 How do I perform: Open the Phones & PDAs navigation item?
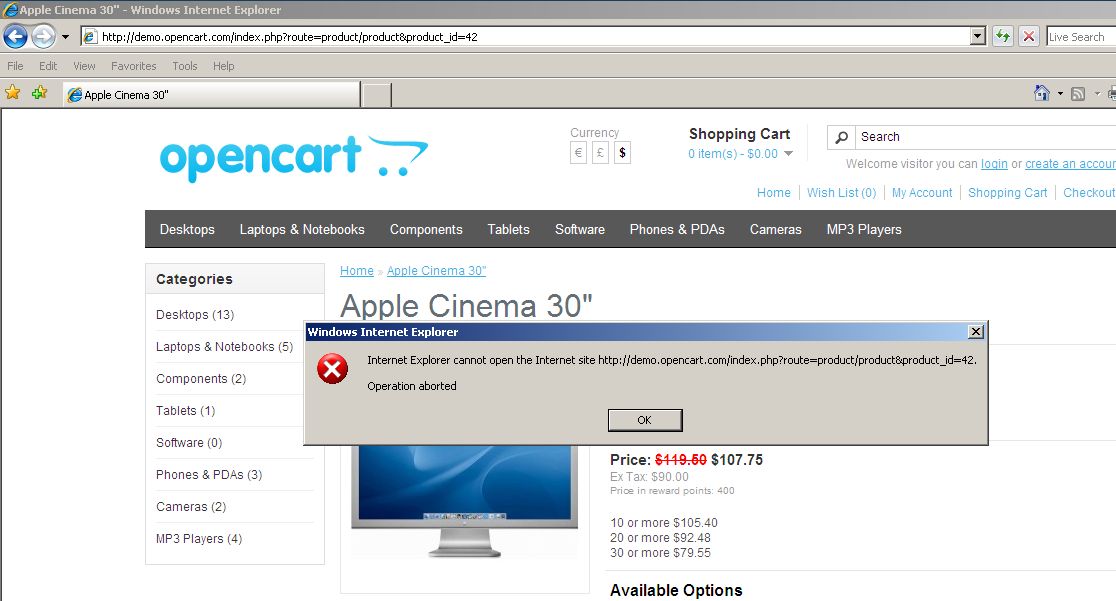tap(677, 229)
